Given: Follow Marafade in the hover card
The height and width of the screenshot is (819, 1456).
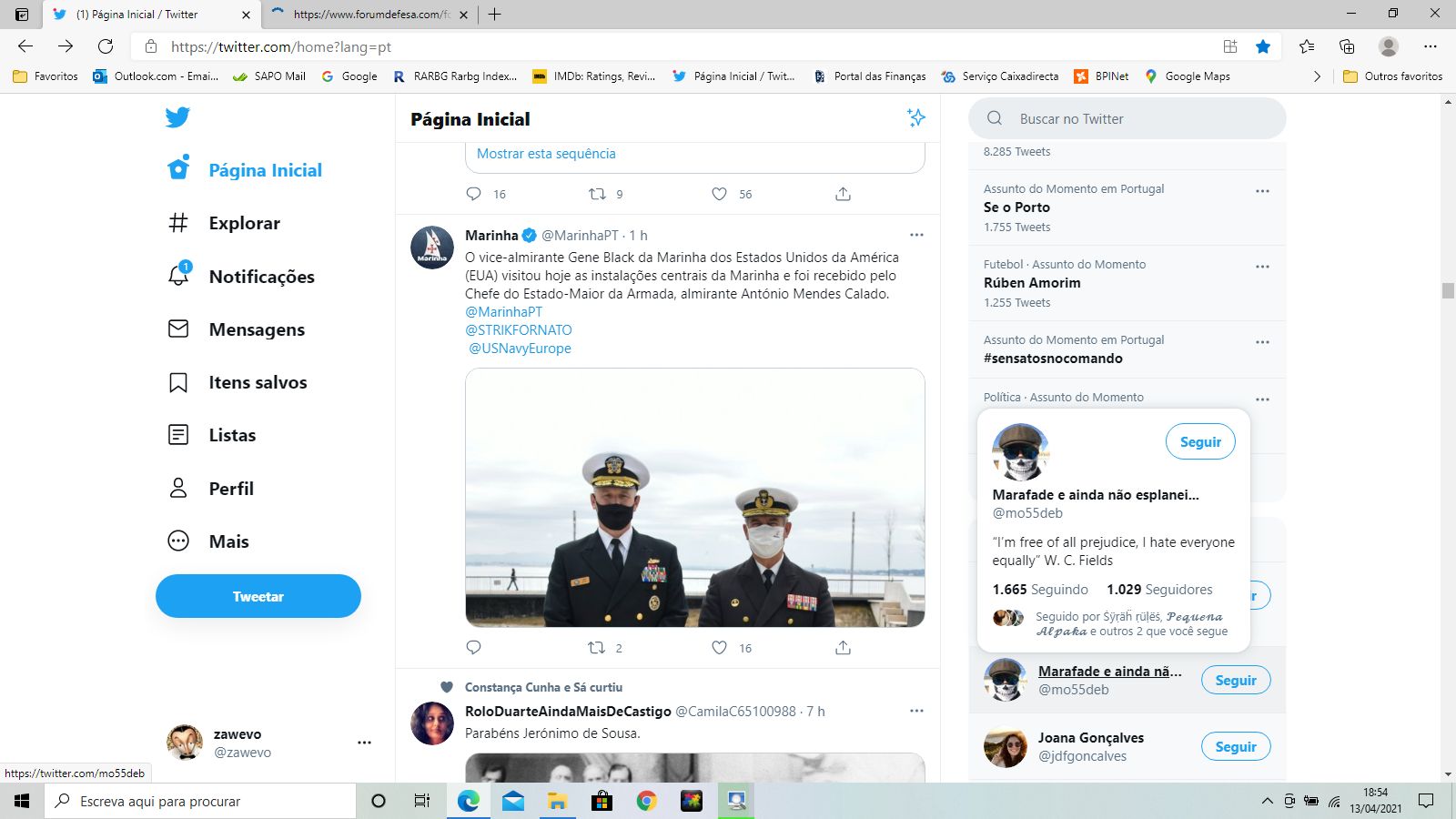Looking at the screenshot, I should [x=1200, y=441].
